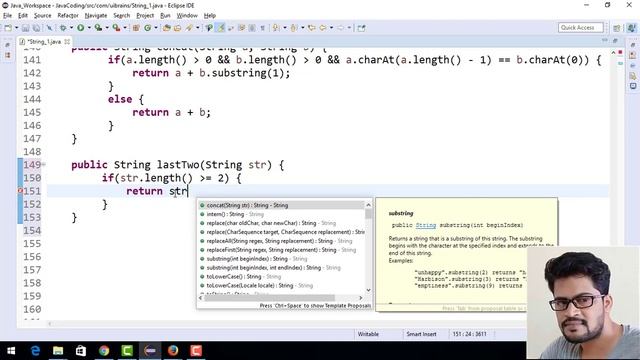Open the Back history dropdown arrow
The height and width of the screenshot is (360, 640).
(x=331, y=28)
